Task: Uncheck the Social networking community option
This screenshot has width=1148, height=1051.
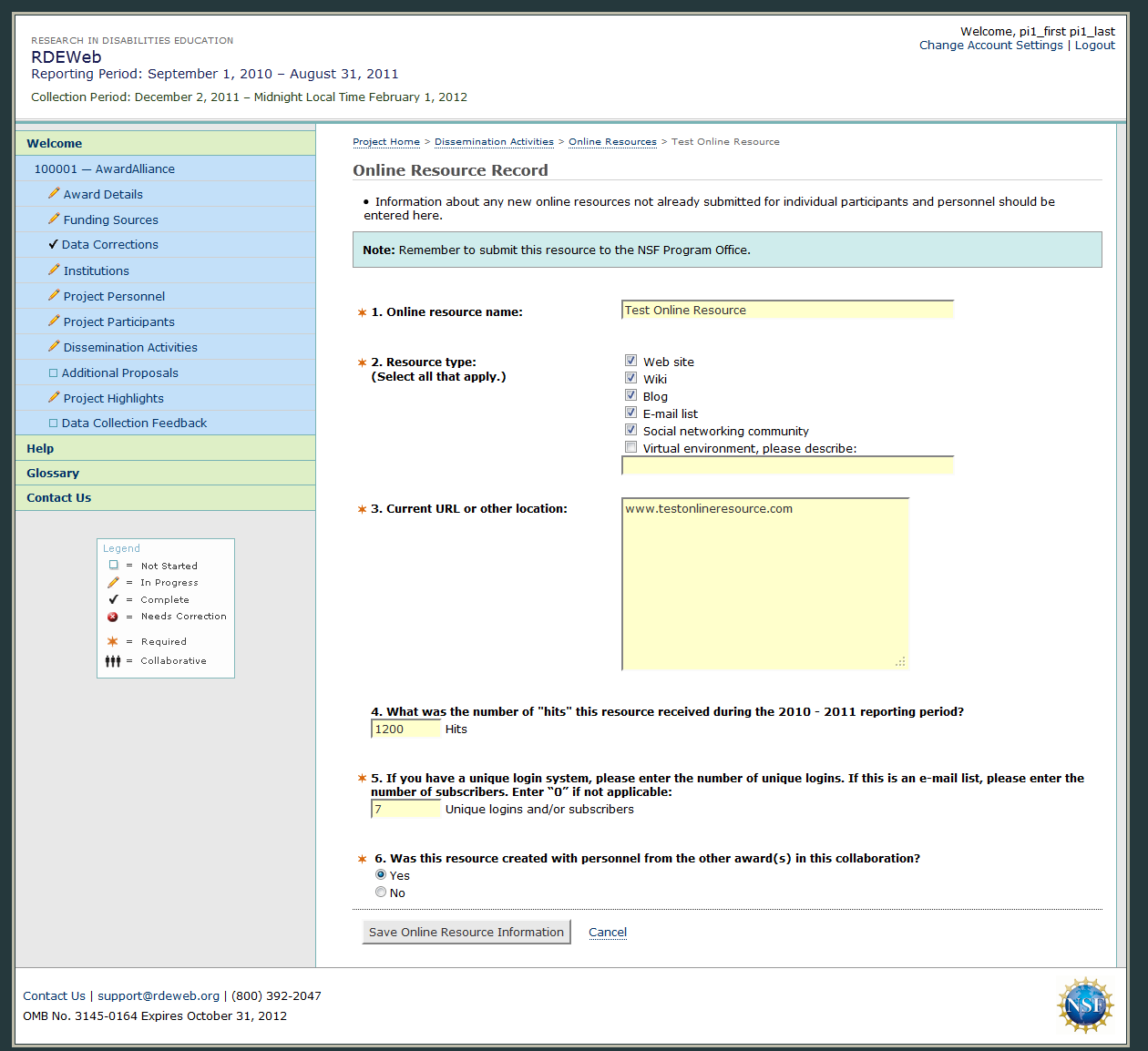Action: 630,430
